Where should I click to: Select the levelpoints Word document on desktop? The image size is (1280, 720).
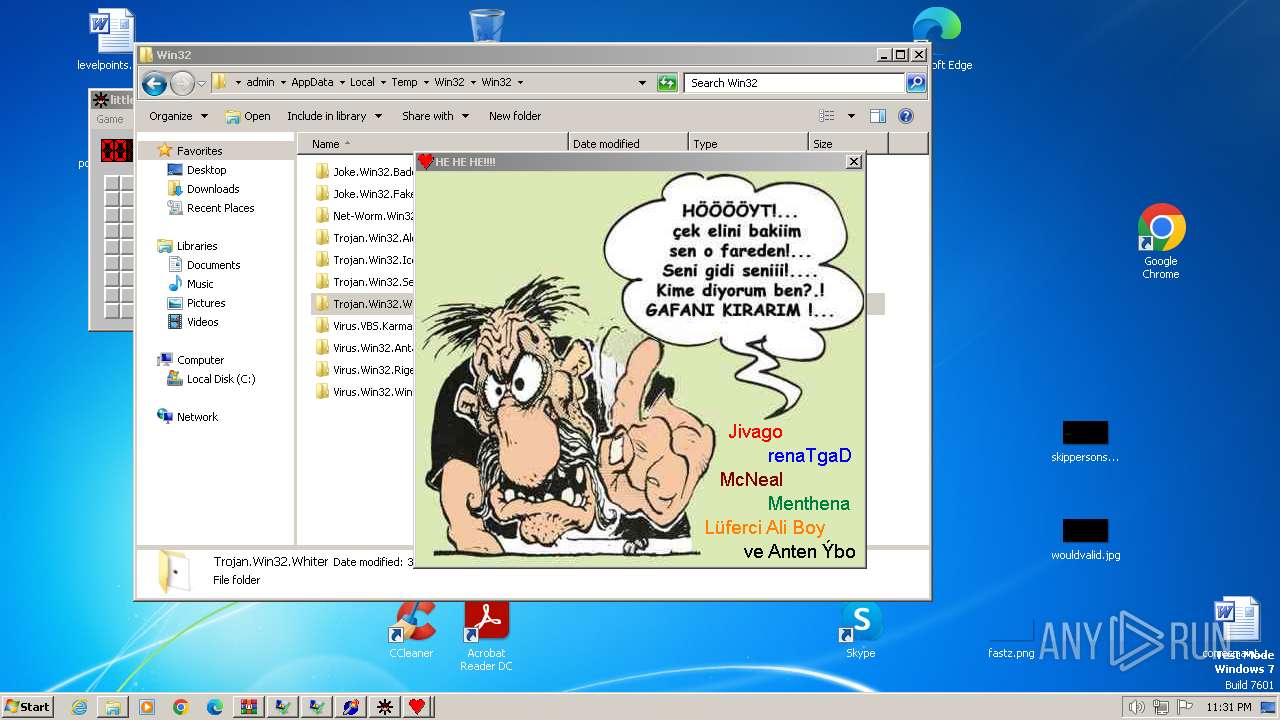110,40
